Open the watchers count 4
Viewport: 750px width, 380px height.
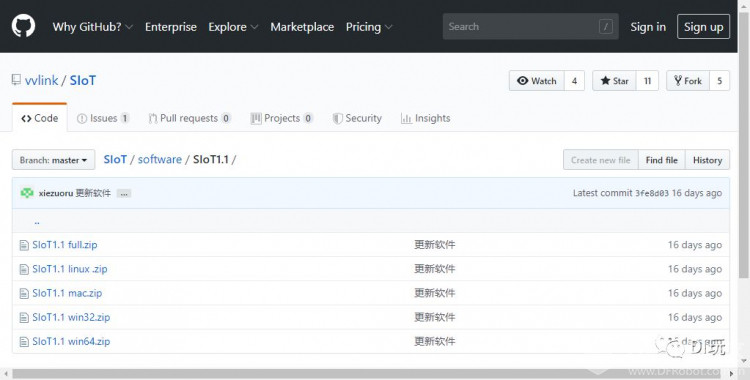[x=574, y=81]
